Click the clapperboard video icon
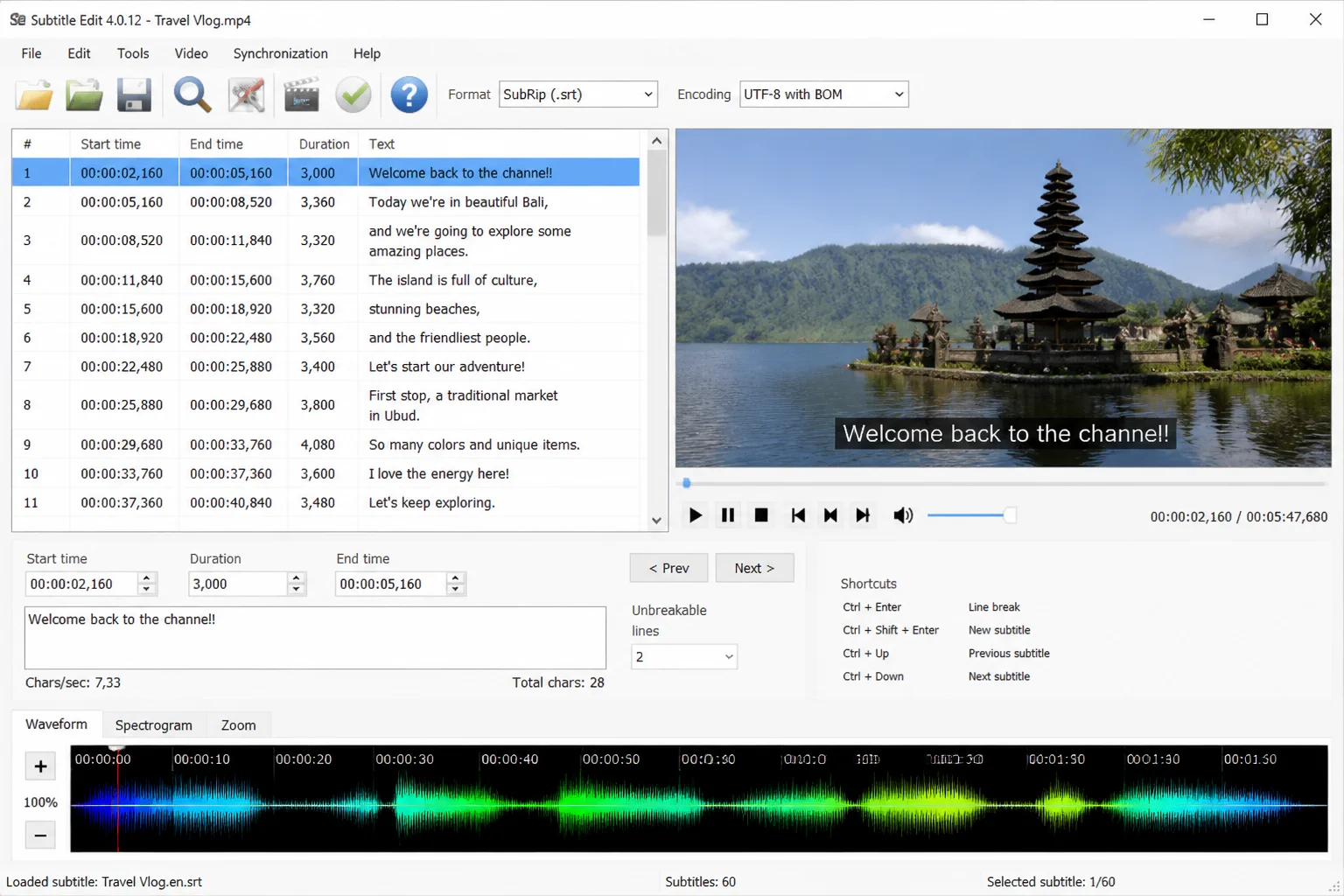Screen dimensions: 1344x896 click(301, 94)
